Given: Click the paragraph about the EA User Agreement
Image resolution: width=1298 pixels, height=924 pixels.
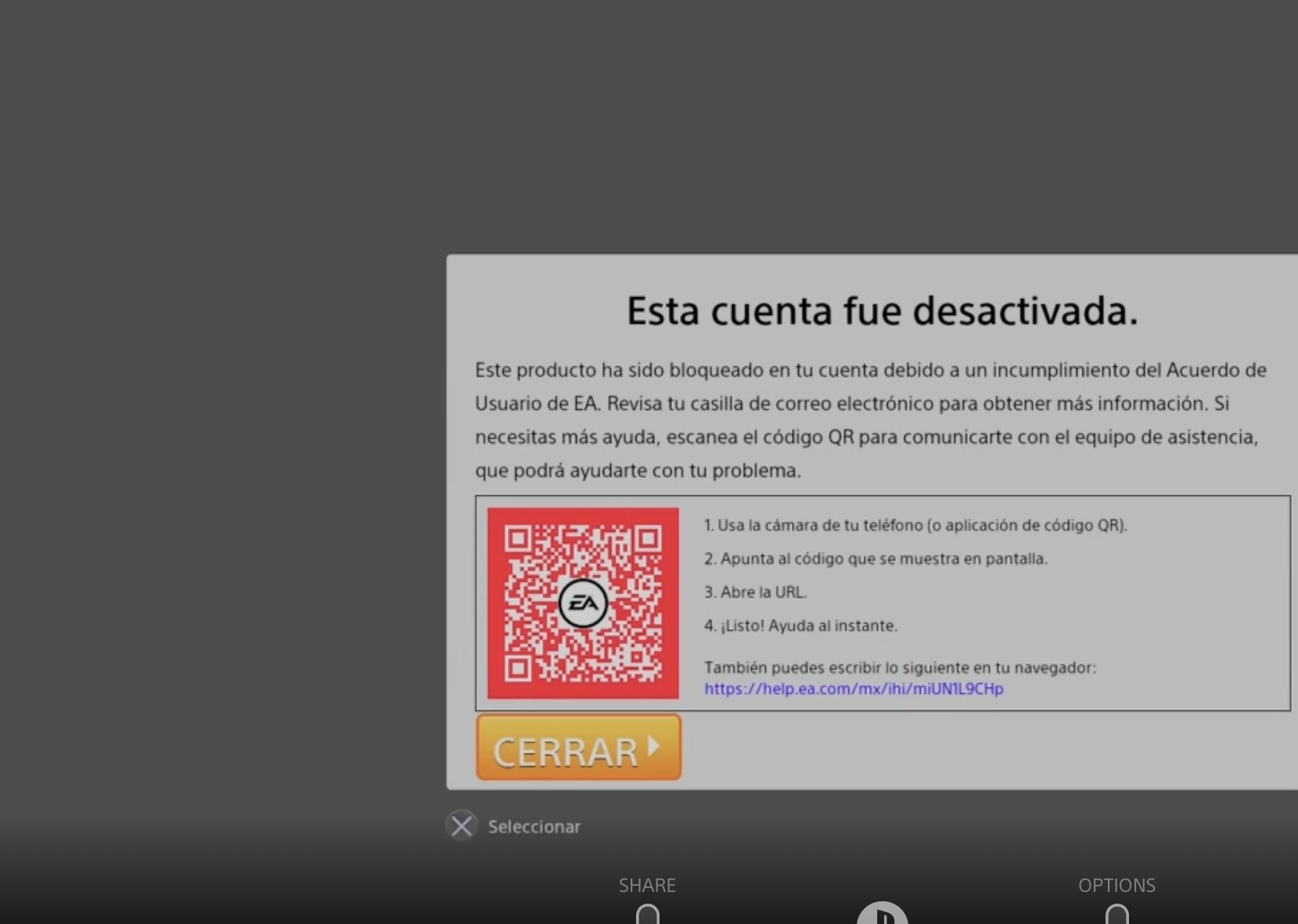Looking at the screenshot, I should pyautogui.click(x=870, y=420).
